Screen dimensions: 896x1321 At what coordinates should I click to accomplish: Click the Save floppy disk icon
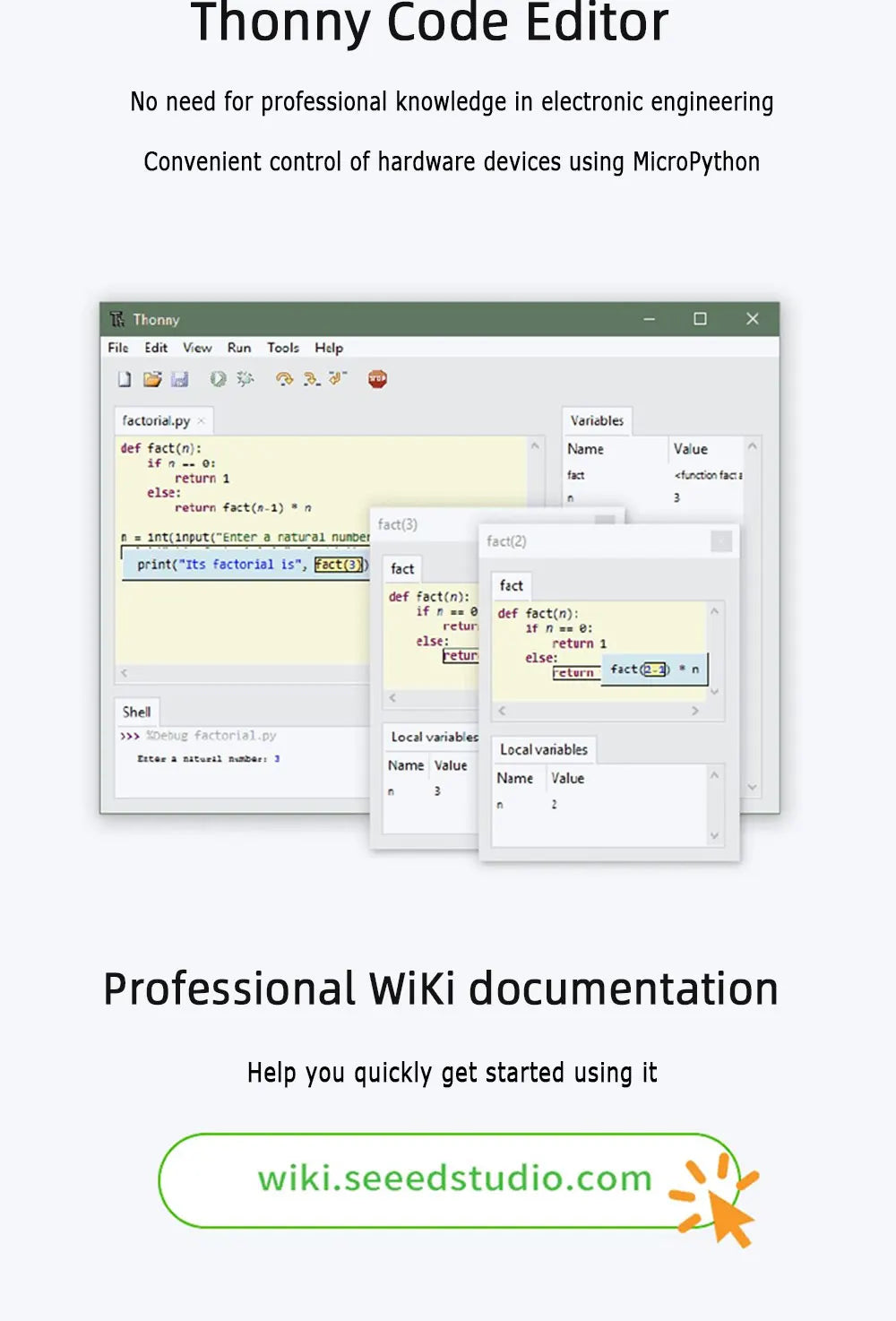[x=180, y=379]
